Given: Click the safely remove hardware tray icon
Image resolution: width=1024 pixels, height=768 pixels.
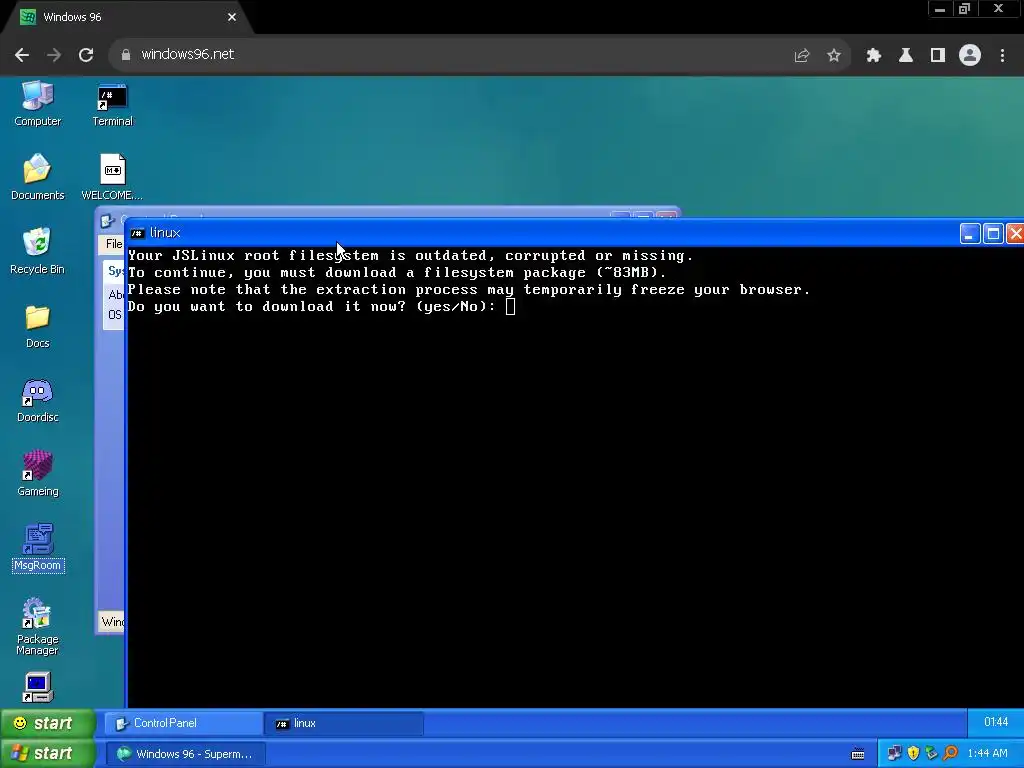Looking at the screenshot, I should click(x=931, y=754).
